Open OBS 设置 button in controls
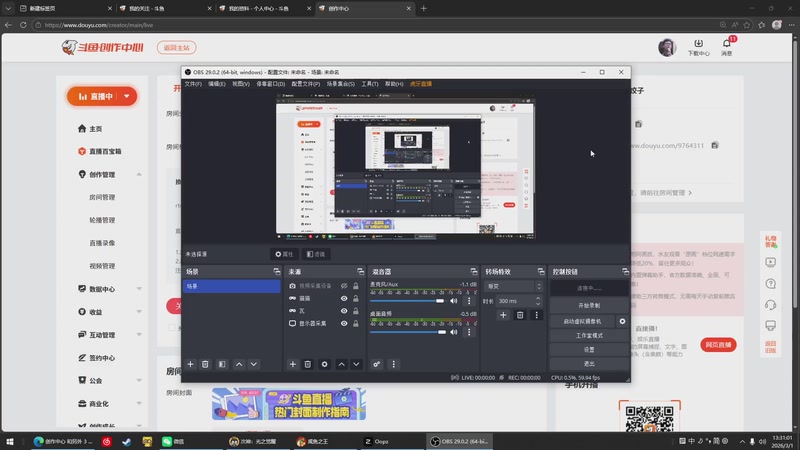800x450 pixels. click(589, 349)
